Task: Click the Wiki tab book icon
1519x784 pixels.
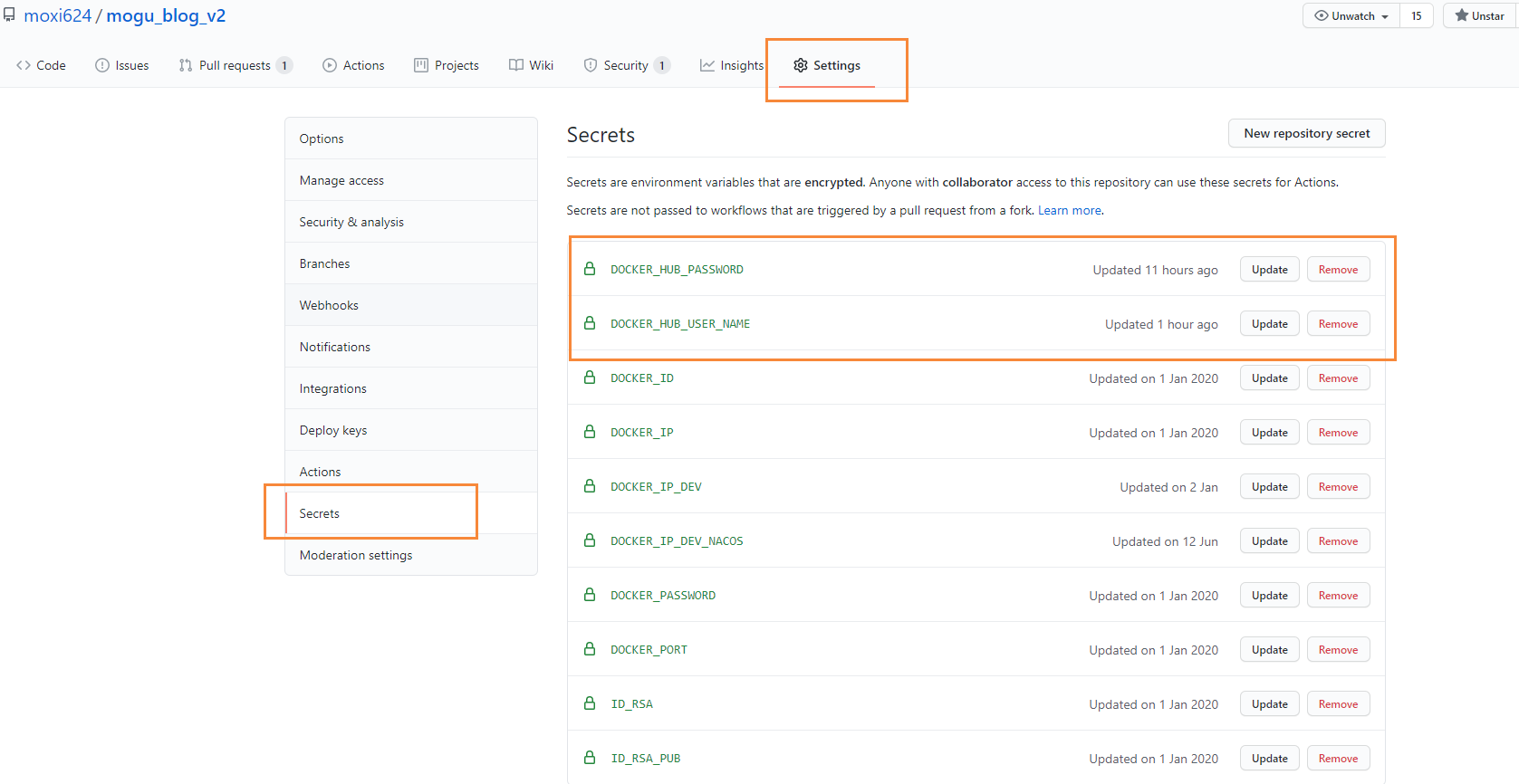Action: 516,65
